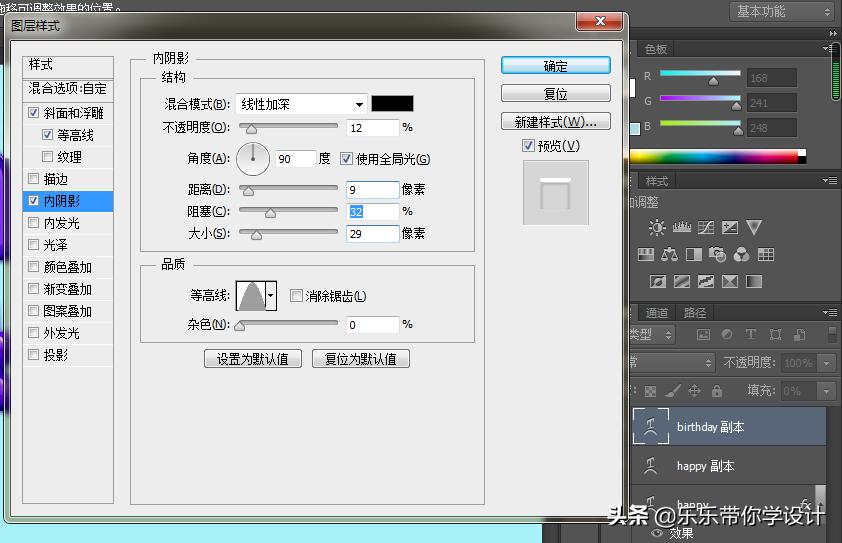Uncheck 斜面和浮雕 style checkbox
Viewport: 842px width, 543px height.
(33, 113)
